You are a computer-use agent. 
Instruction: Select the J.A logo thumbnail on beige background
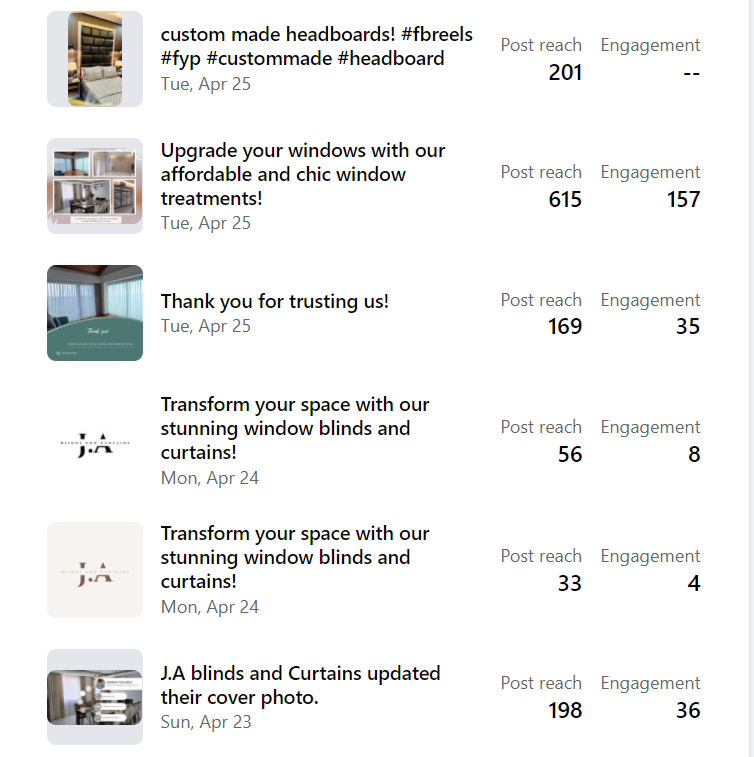coord(95,570)
